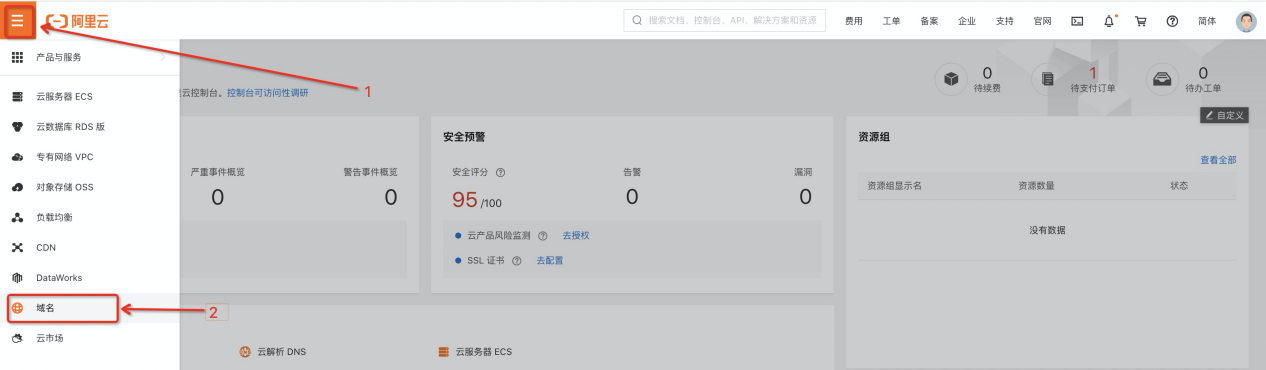Open the 控制台可访问性调研 link
Screen dimensions: 1266x370
click(267, 93)
